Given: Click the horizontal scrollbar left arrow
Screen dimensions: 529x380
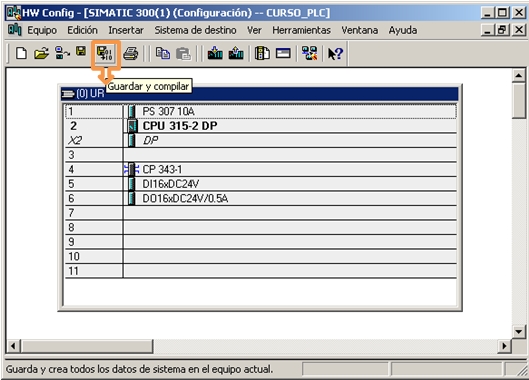Looking at the screenshot, I should [13, 346].
